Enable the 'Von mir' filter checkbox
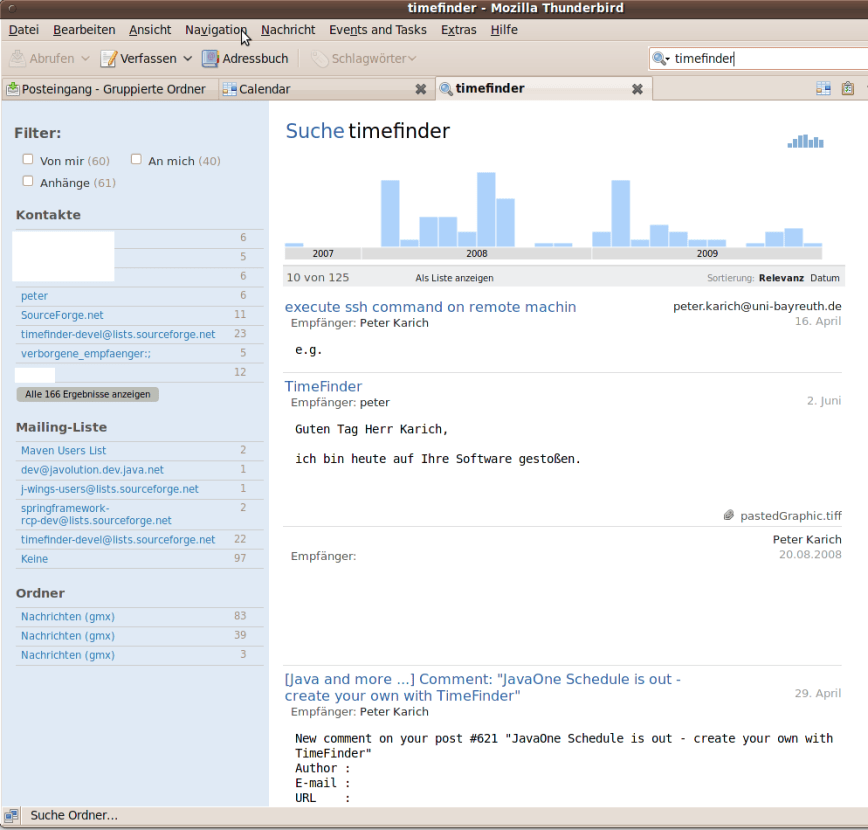Screen dimensions: 868x830 28,159
